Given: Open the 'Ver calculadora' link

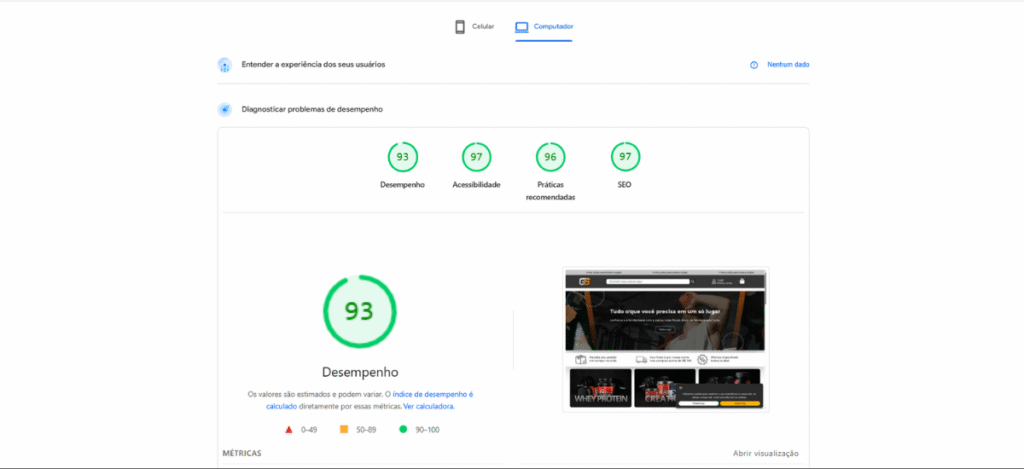Looking at the screenshot, I should click(429, 407).
